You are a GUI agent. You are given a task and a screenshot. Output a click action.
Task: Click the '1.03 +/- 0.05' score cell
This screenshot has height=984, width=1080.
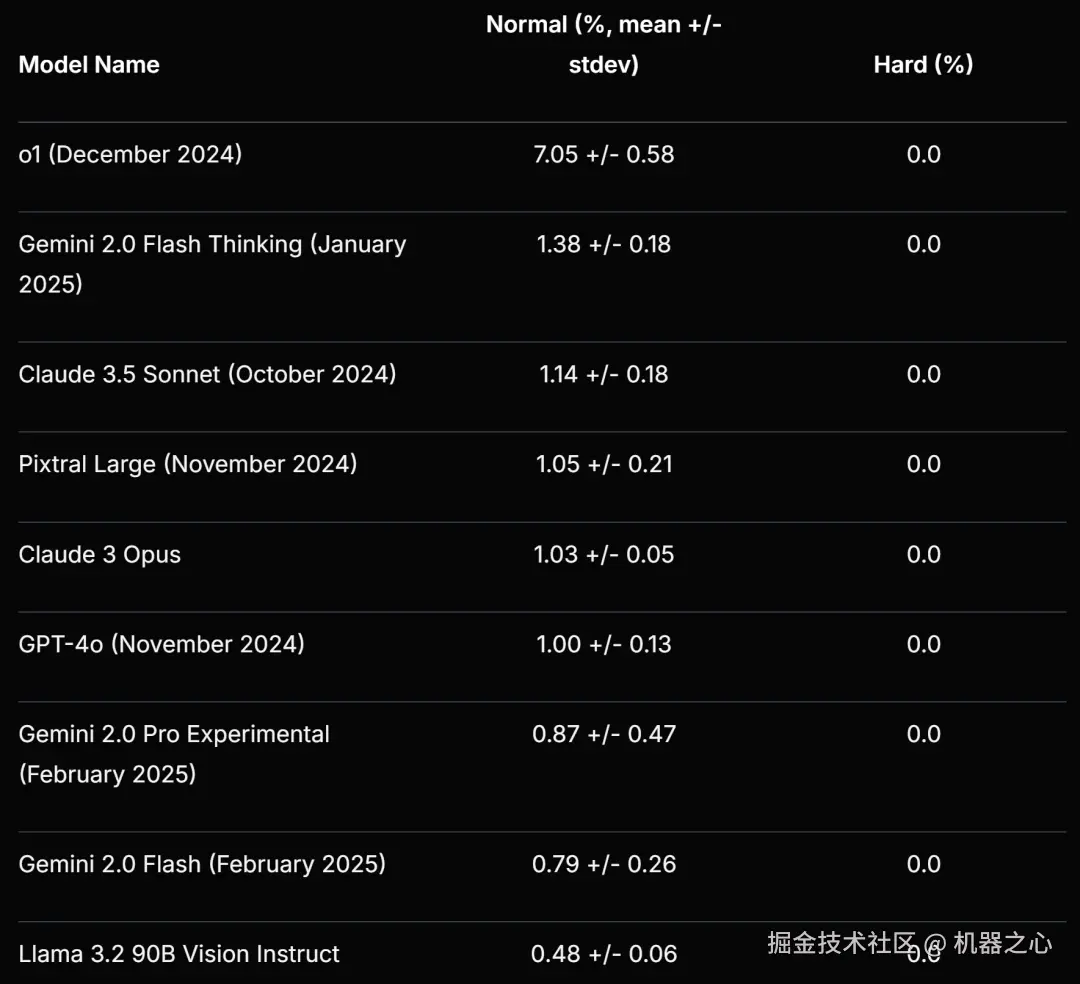[603, 554]
